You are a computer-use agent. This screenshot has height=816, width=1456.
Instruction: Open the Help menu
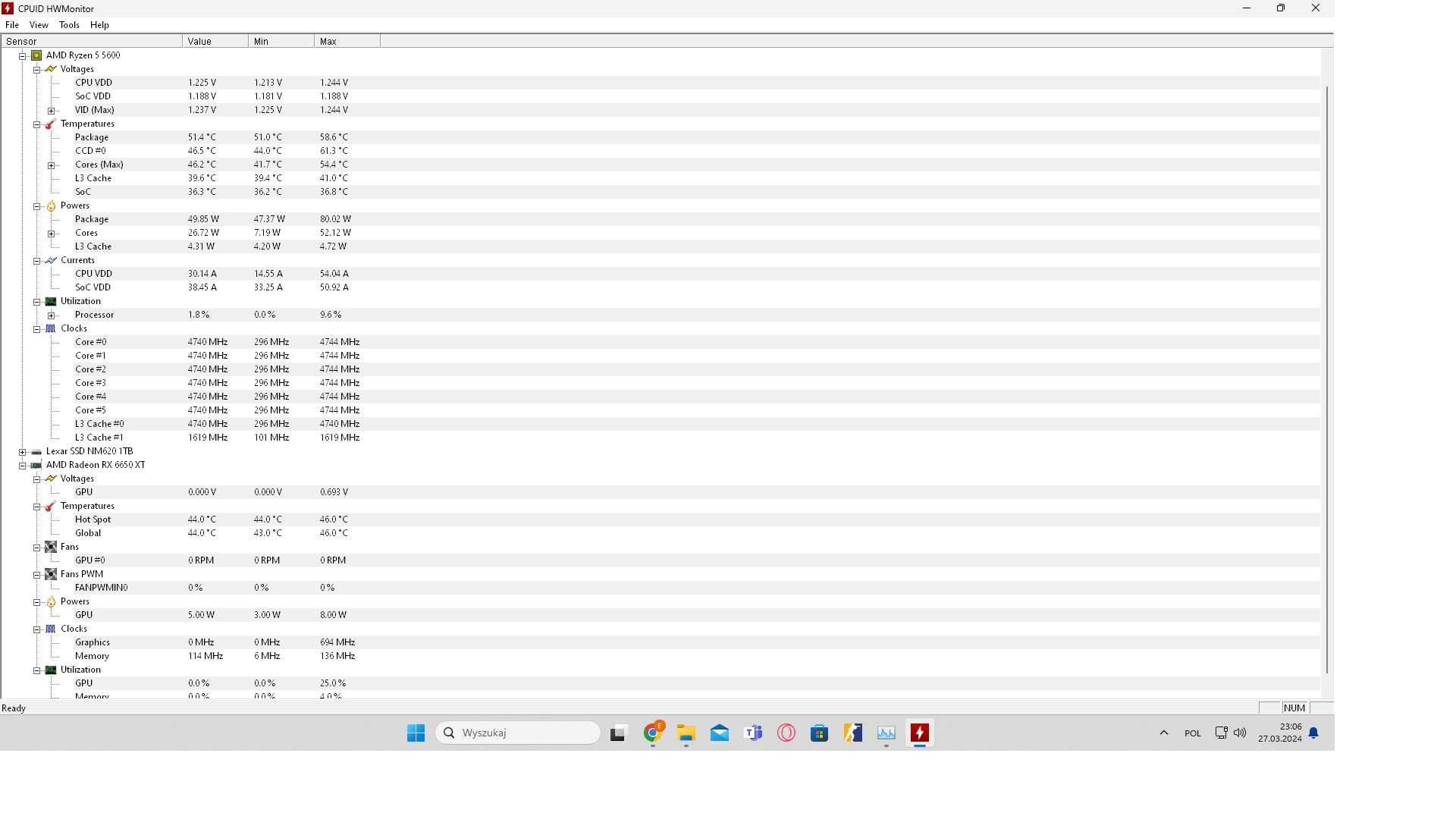point(99,25)
